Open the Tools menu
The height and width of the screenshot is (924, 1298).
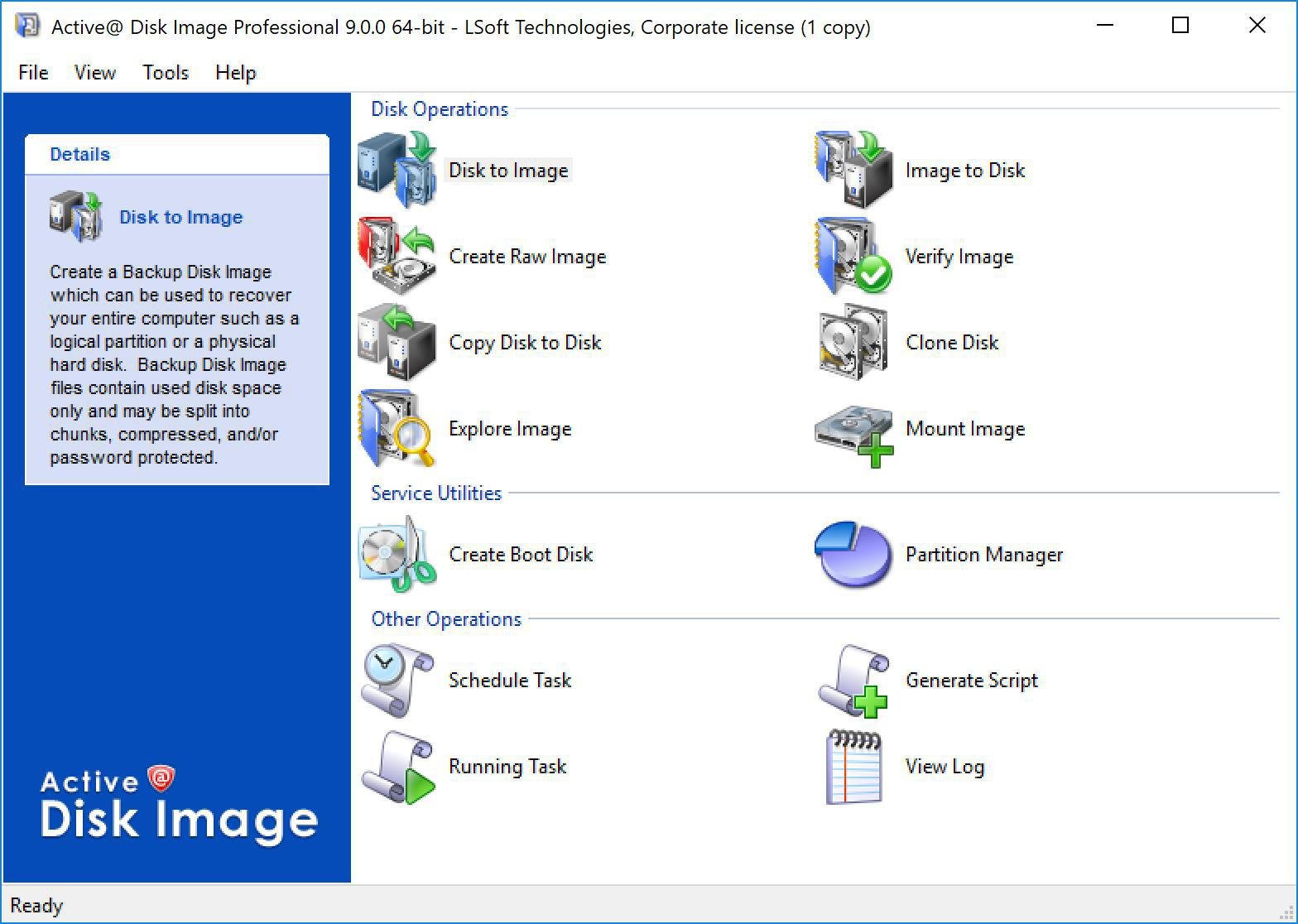[165, 73]
